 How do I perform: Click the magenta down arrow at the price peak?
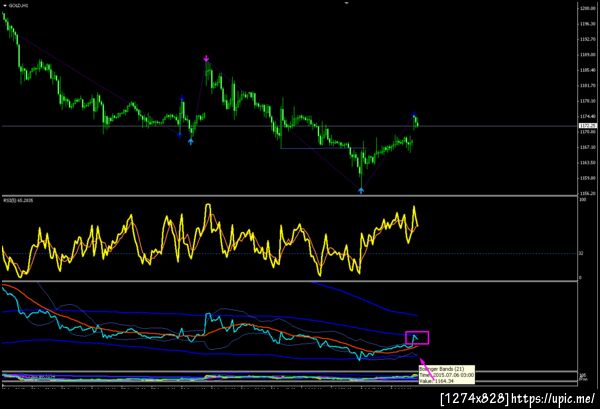point(206,59)
